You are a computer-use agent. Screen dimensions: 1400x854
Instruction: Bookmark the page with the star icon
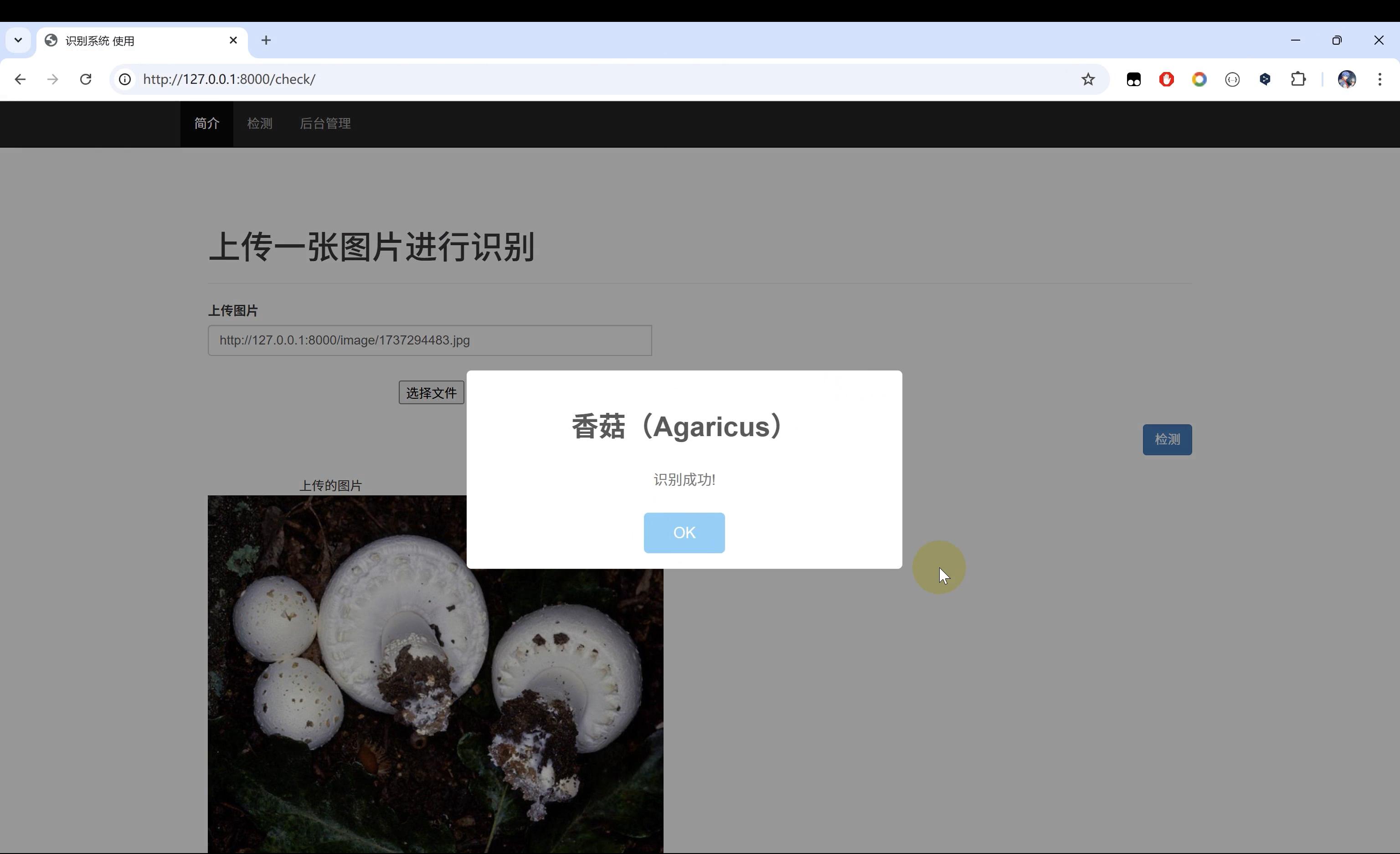(x=1088, y=80)
